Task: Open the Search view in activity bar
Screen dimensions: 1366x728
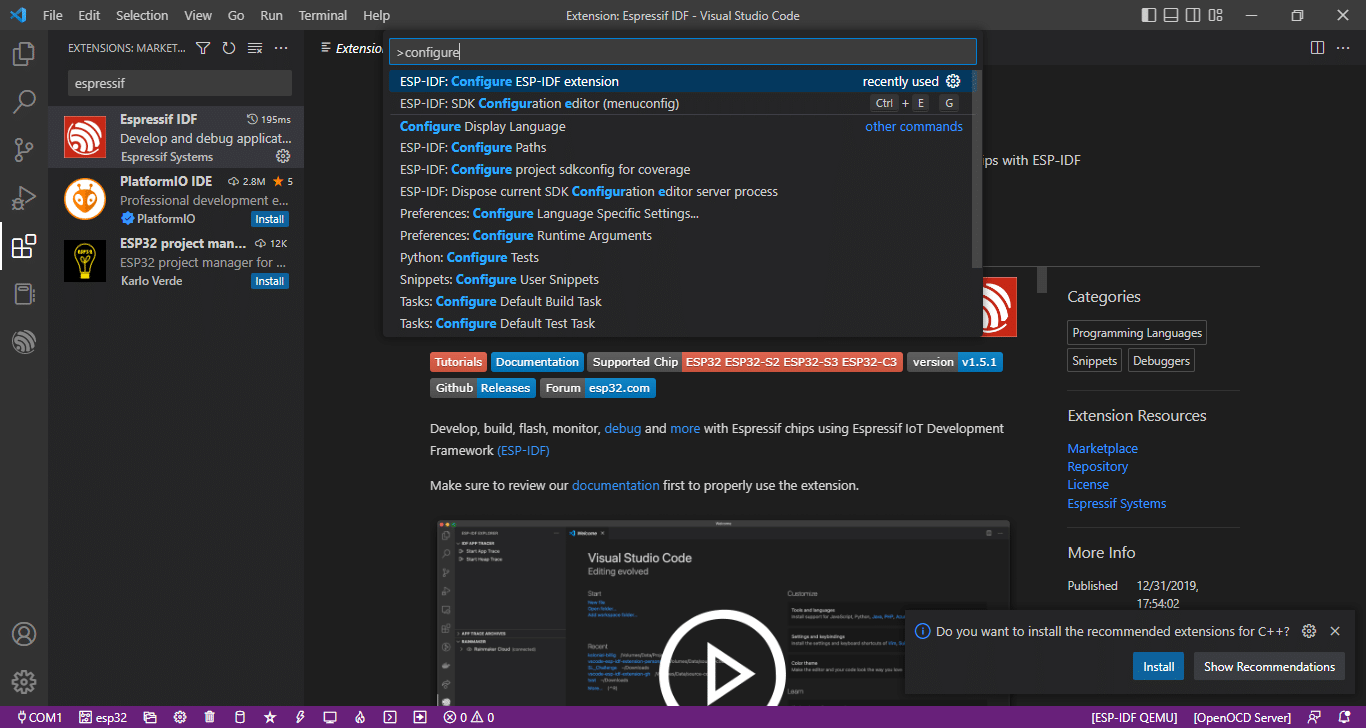Action: (24, 102)
